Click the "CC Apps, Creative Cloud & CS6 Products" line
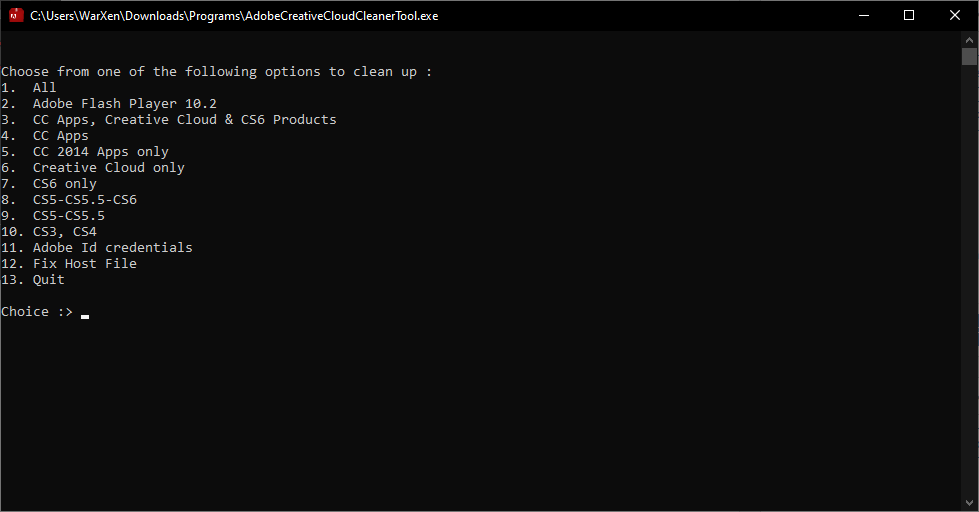979x512 pixels. pos(184,120)
